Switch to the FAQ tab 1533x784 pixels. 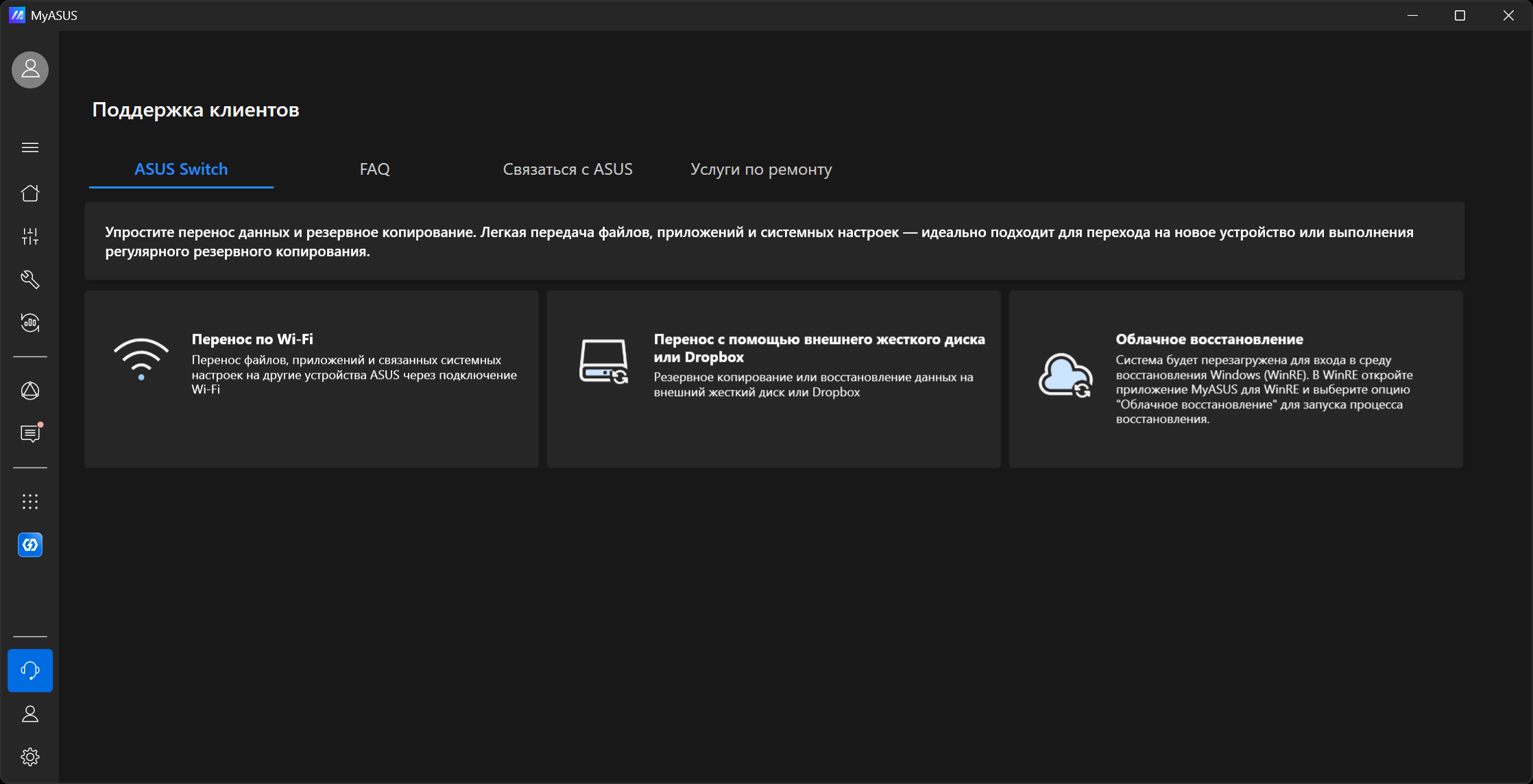(x=374, y=169)
